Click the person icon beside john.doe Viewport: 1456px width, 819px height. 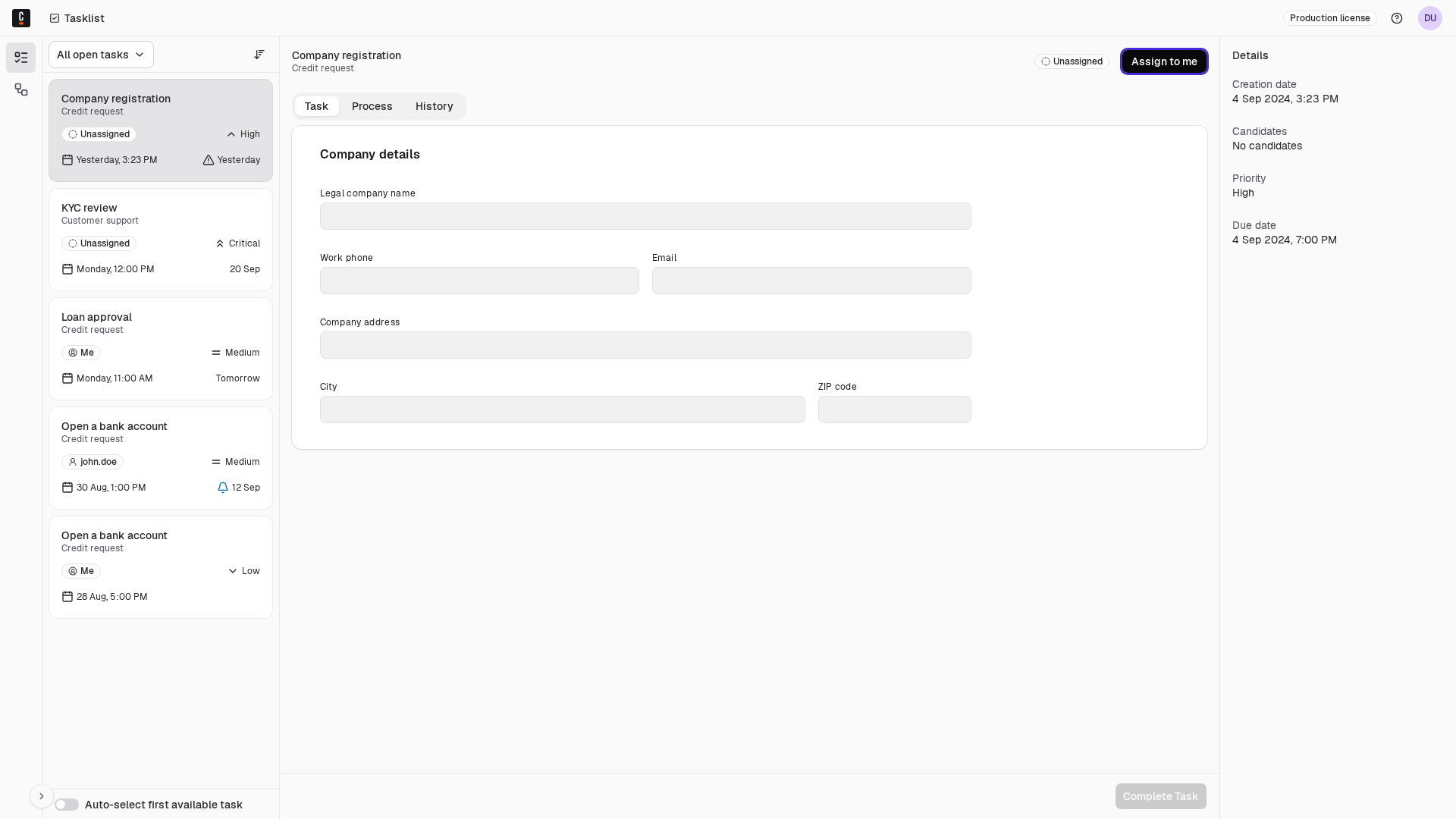(x=73, y=462)
